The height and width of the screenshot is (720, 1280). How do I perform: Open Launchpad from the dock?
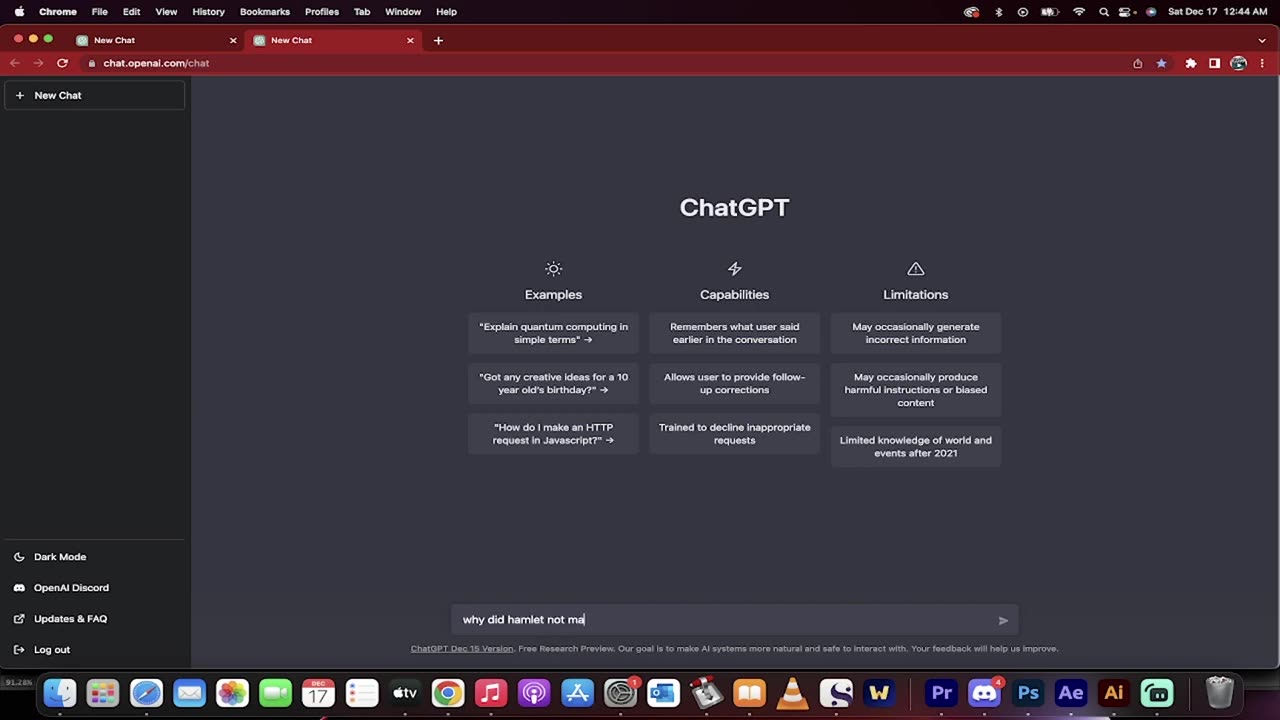[103, 693]
